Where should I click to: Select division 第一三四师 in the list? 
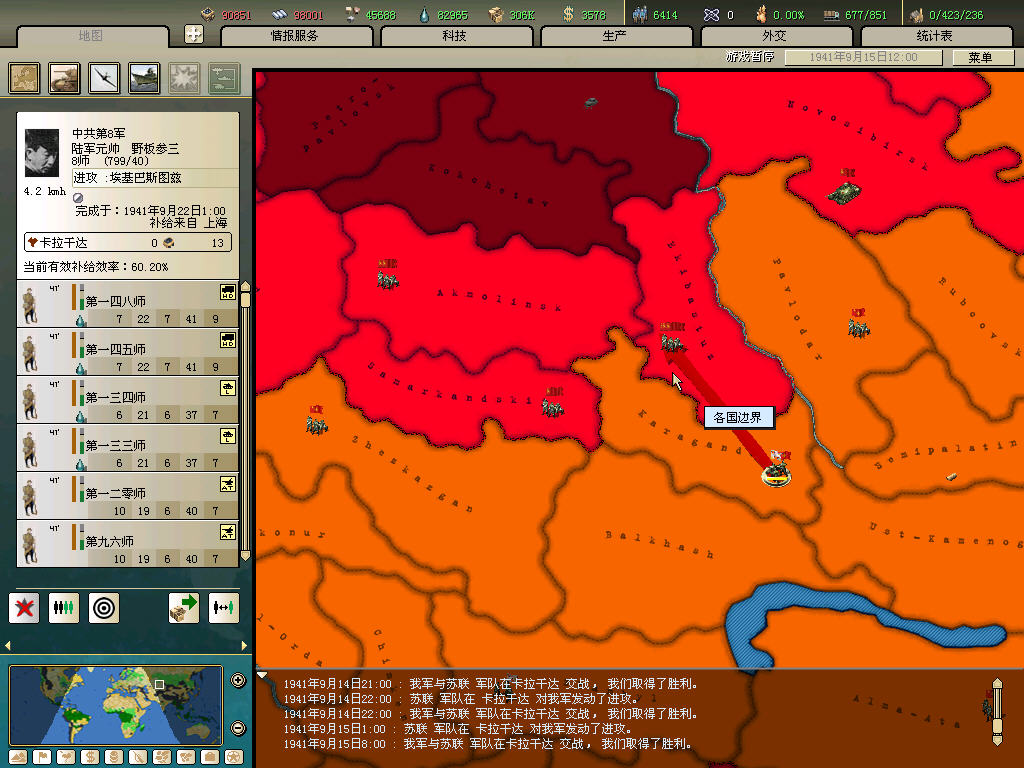click(127, 400)
